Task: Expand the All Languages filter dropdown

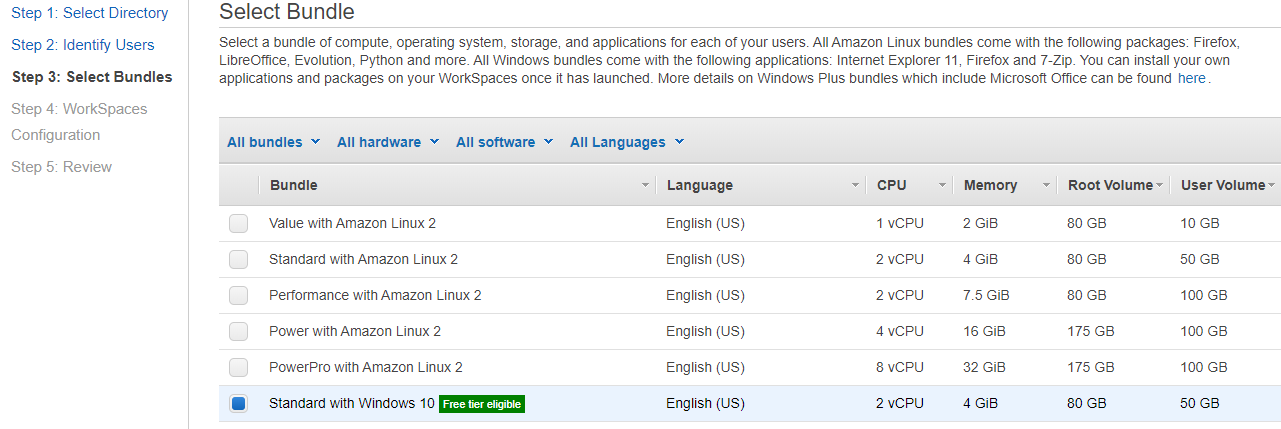Action: pos(626,142)
